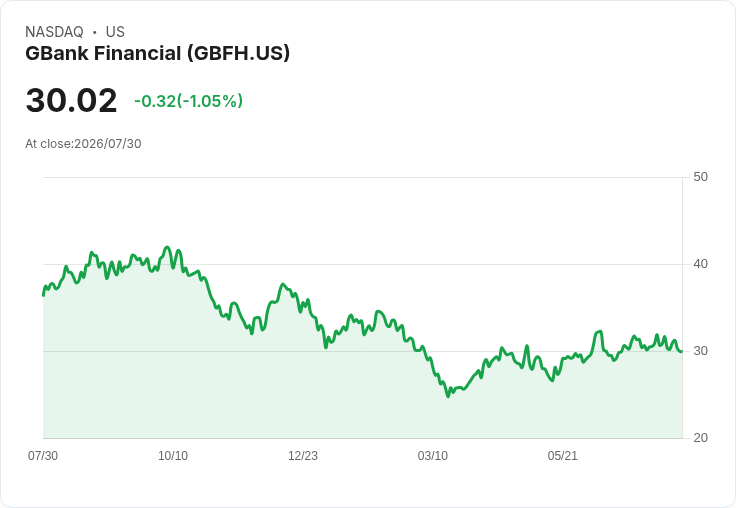Click the NASDAQ exchange label

(54, 32)
